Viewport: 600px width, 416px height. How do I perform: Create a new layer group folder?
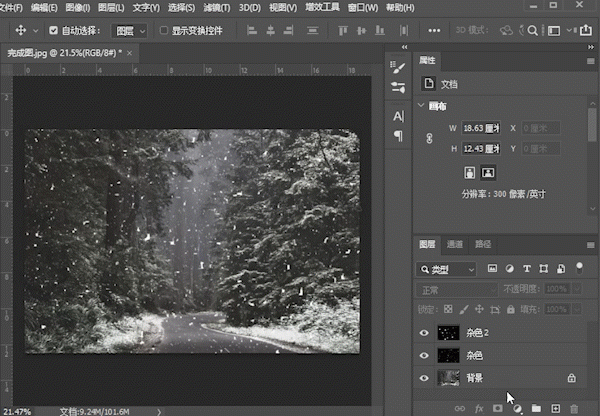[536, 408]
